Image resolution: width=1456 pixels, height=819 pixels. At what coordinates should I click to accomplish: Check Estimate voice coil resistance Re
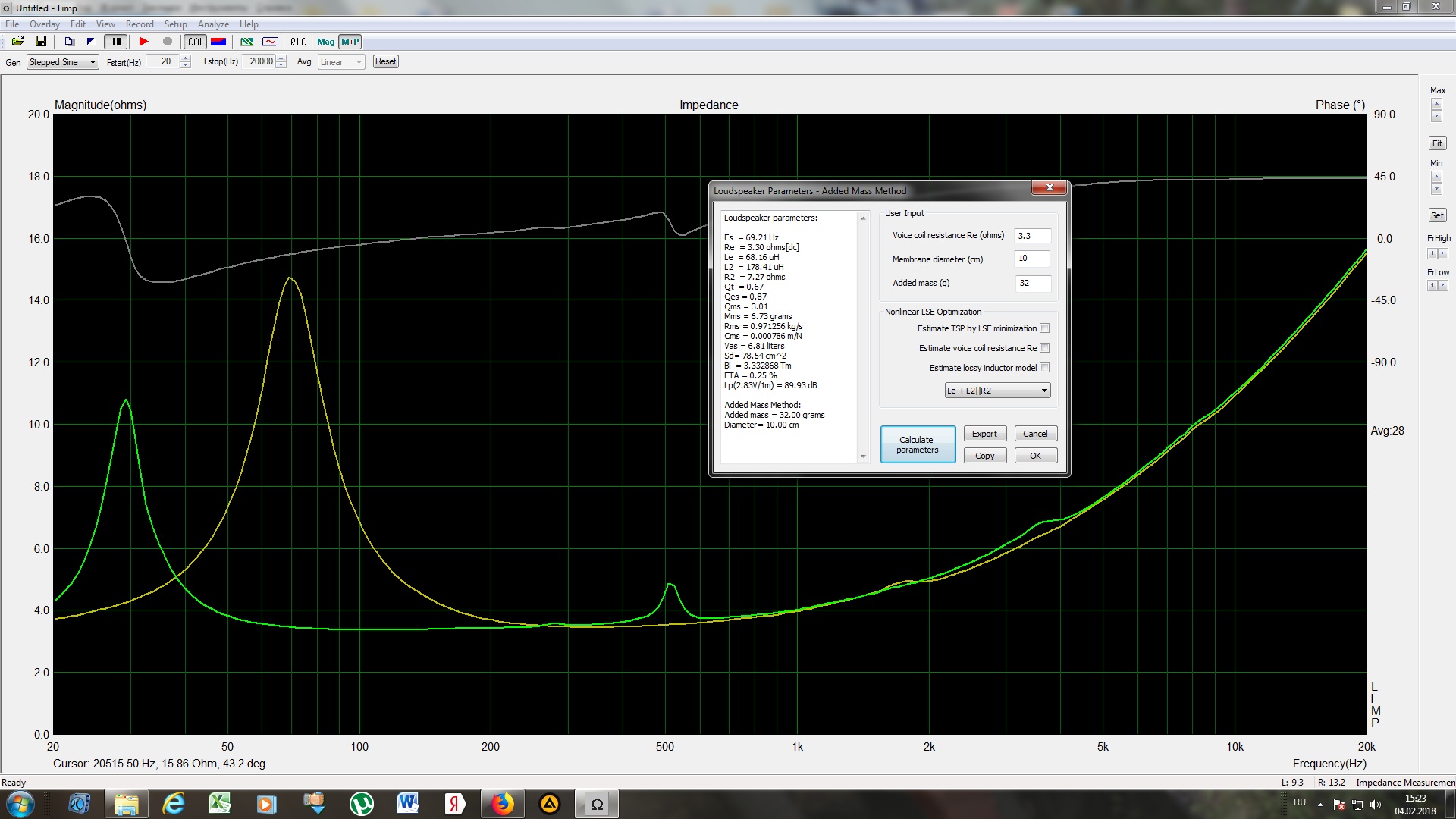click(x=1045, y=348)
